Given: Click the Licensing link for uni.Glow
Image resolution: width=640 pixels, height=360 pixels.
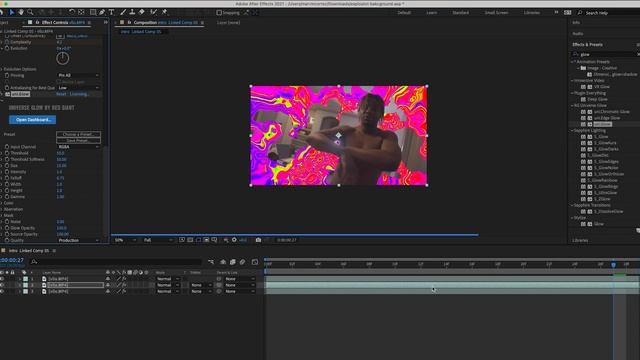Looking at the screenshot, I should click(79, 94).
